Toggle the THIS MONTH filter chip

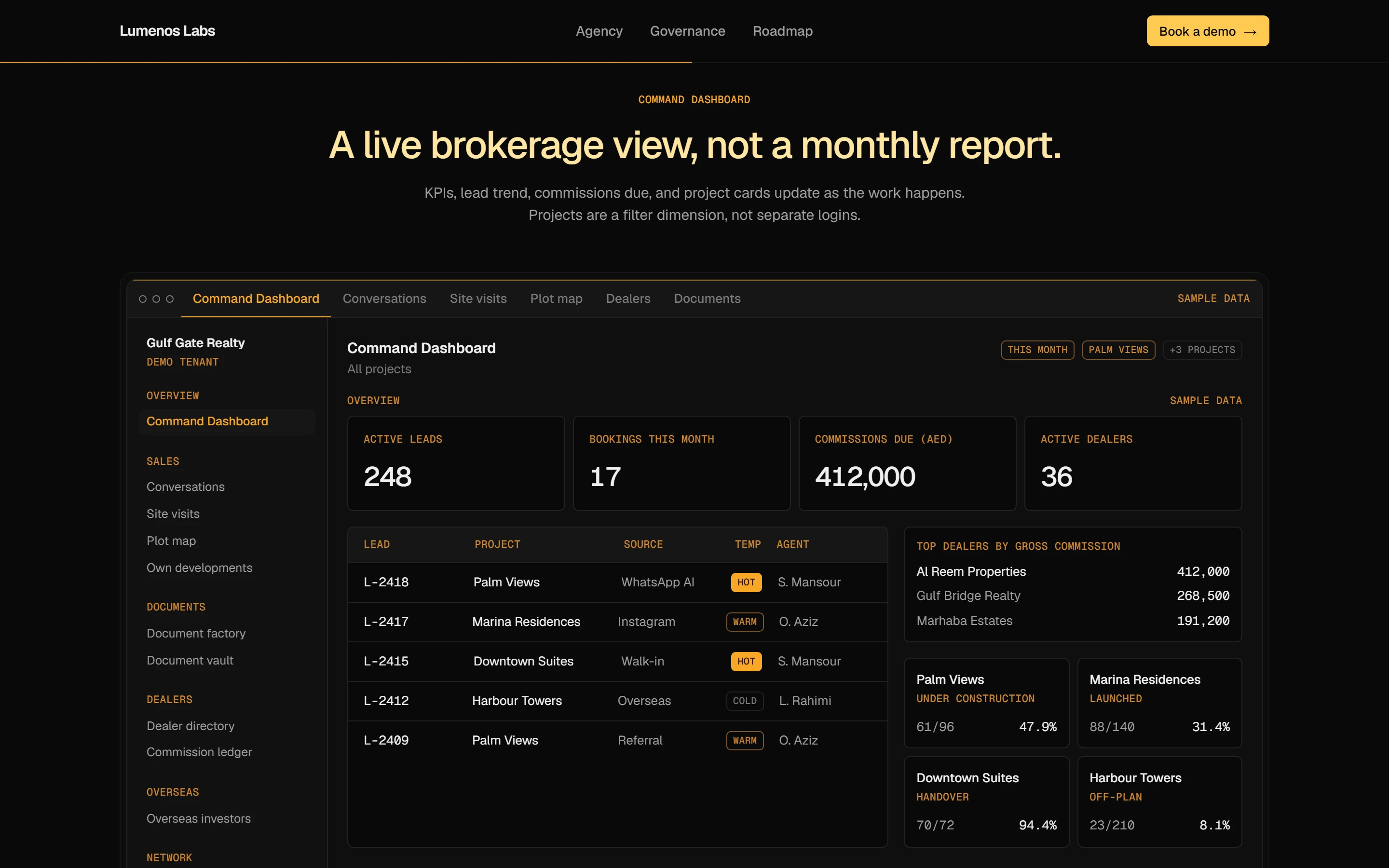[x=1037, y=350]
